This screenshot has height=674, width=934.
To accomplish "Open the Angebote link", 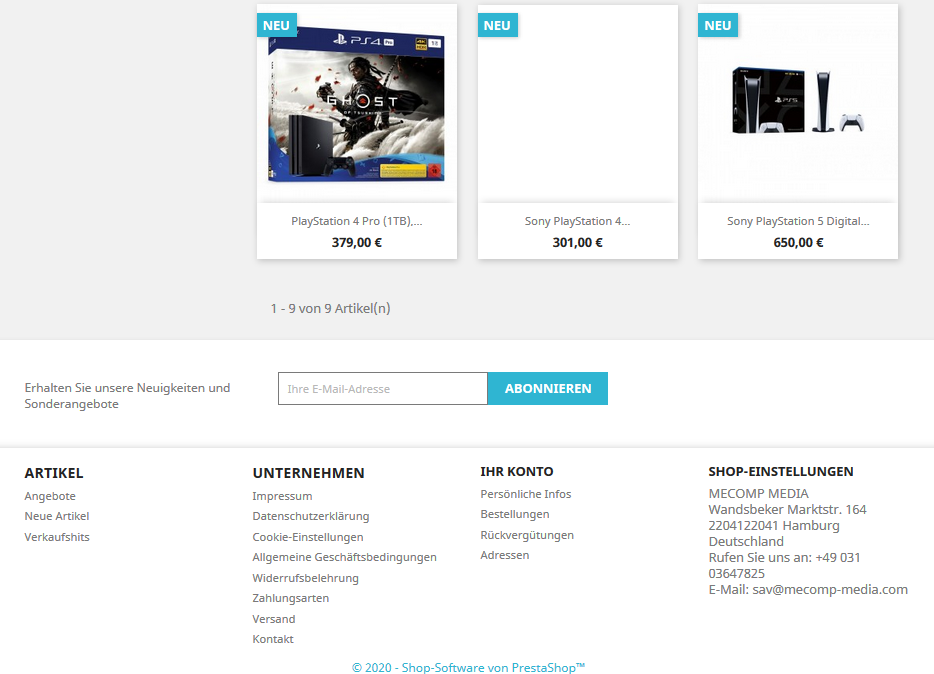I will tap(50, 496).
